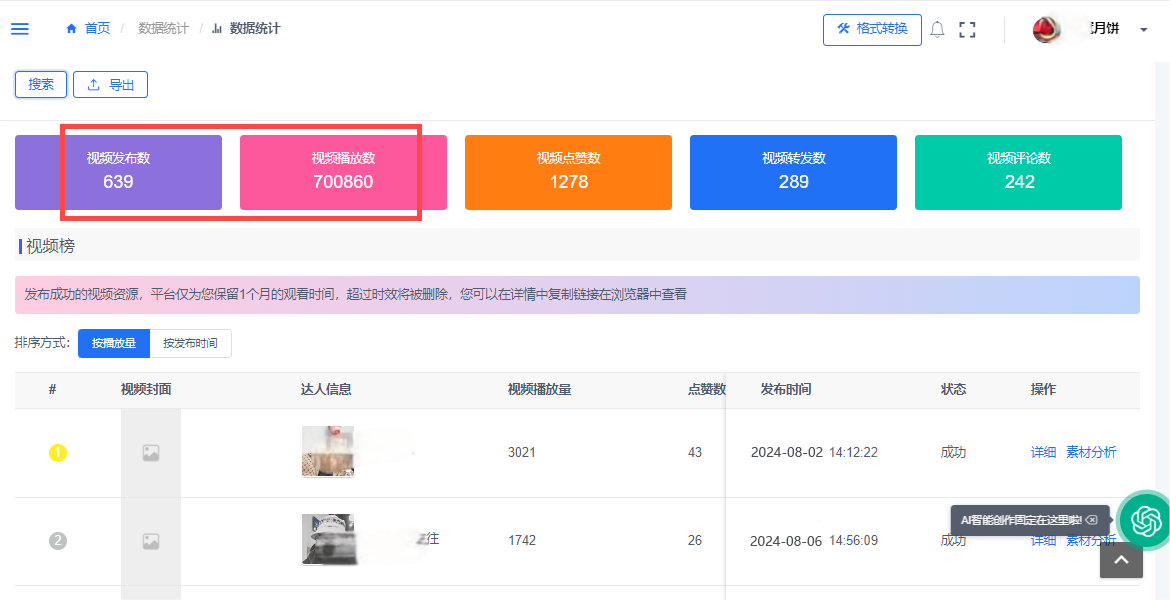Click the 导出 export button

pyautogui.click(x=110, y=85)
